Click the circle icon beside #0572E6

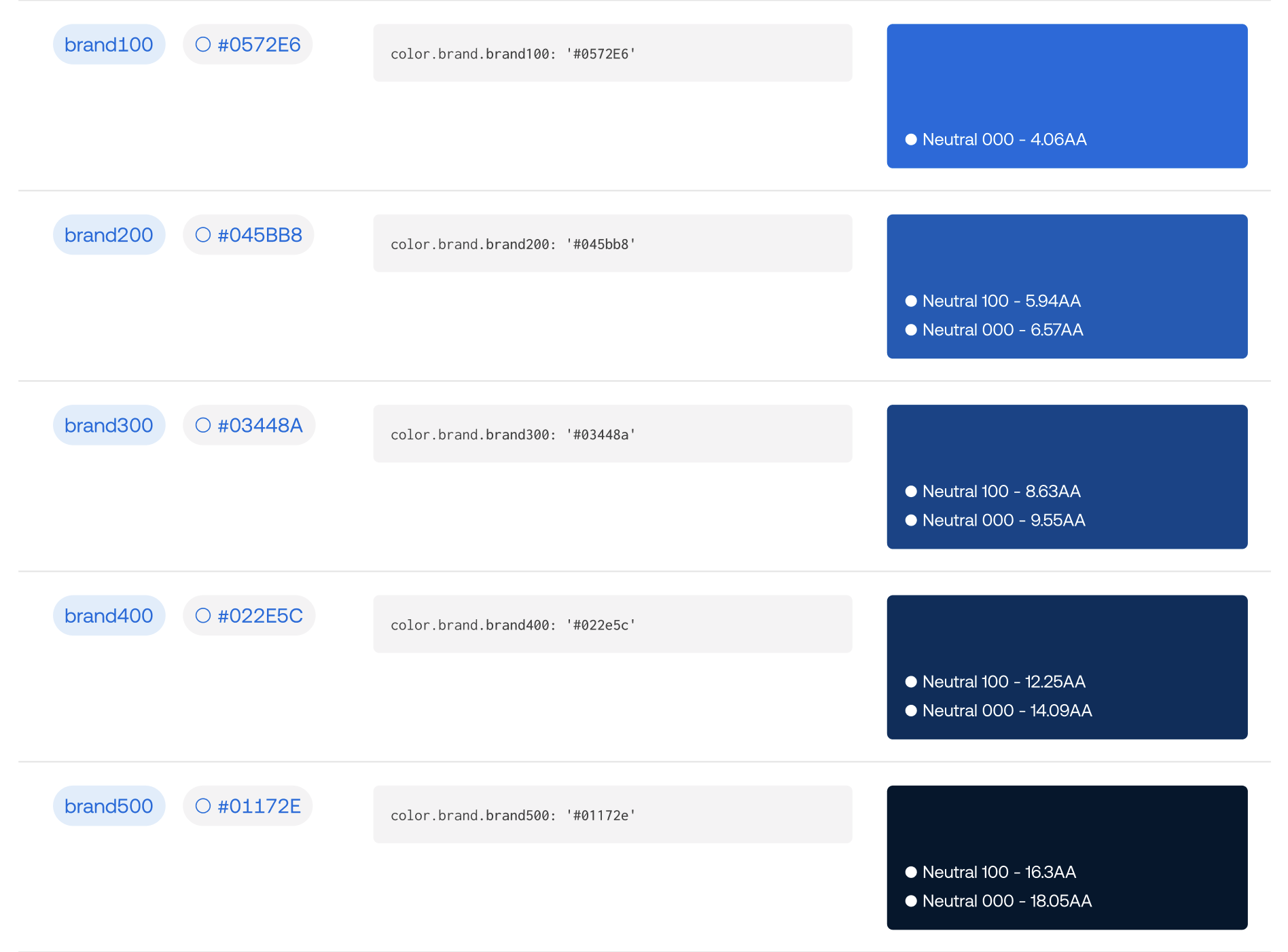tap(202, 43)
